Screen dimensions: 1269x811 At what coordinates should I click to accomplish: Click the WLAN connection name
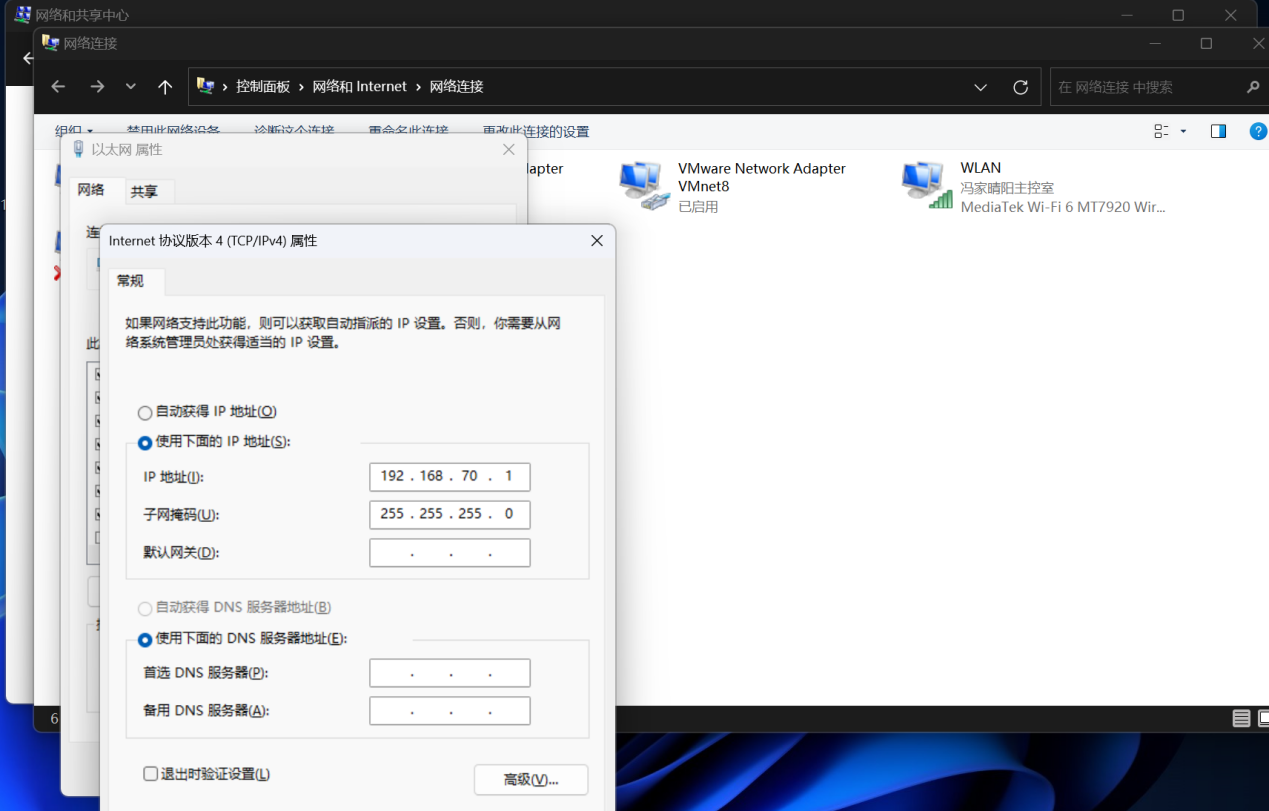[x=981, y=168]
